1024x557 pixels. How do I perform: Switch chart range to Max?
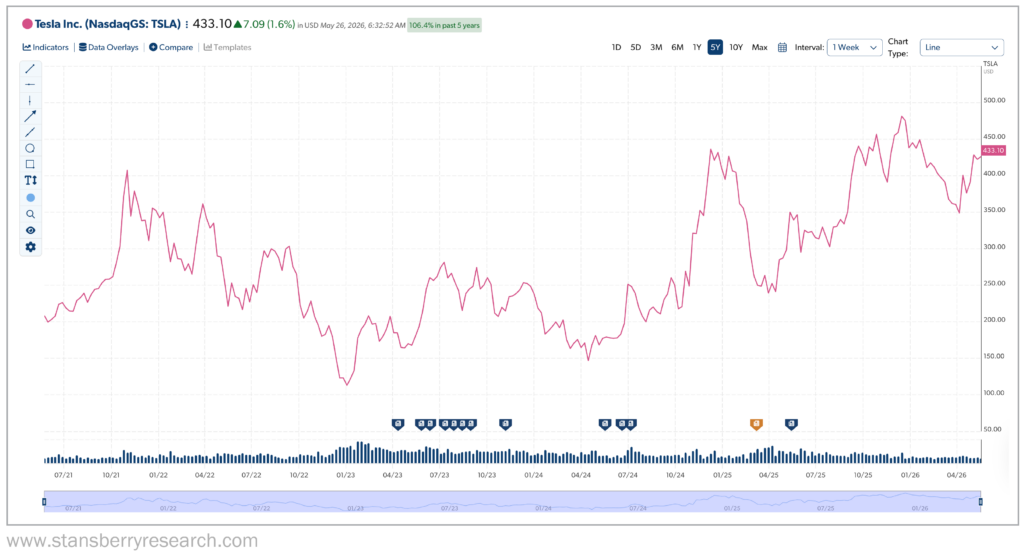tap(760, 48)
